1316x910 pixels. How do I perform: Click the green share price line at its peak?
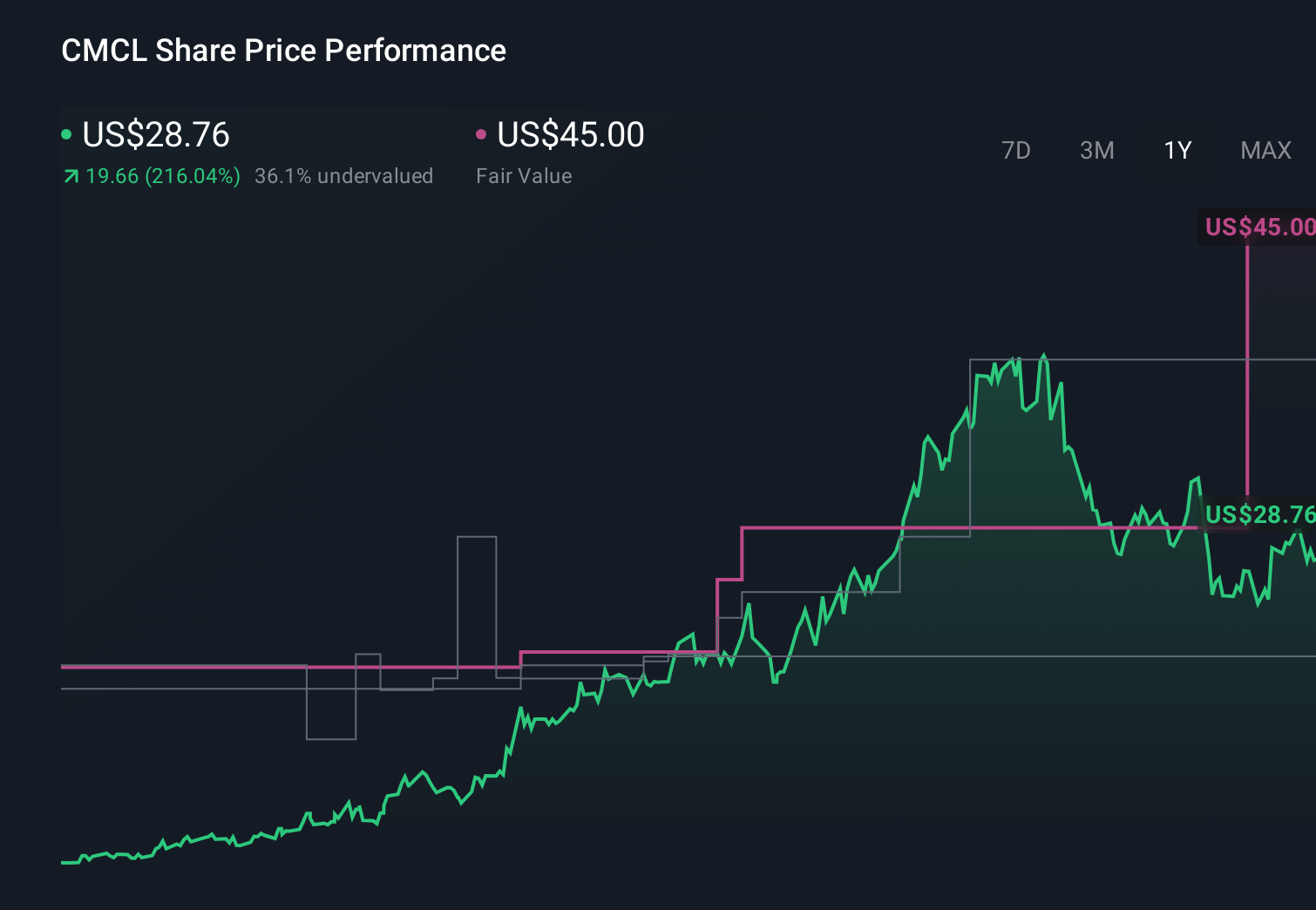(1044, 356)
